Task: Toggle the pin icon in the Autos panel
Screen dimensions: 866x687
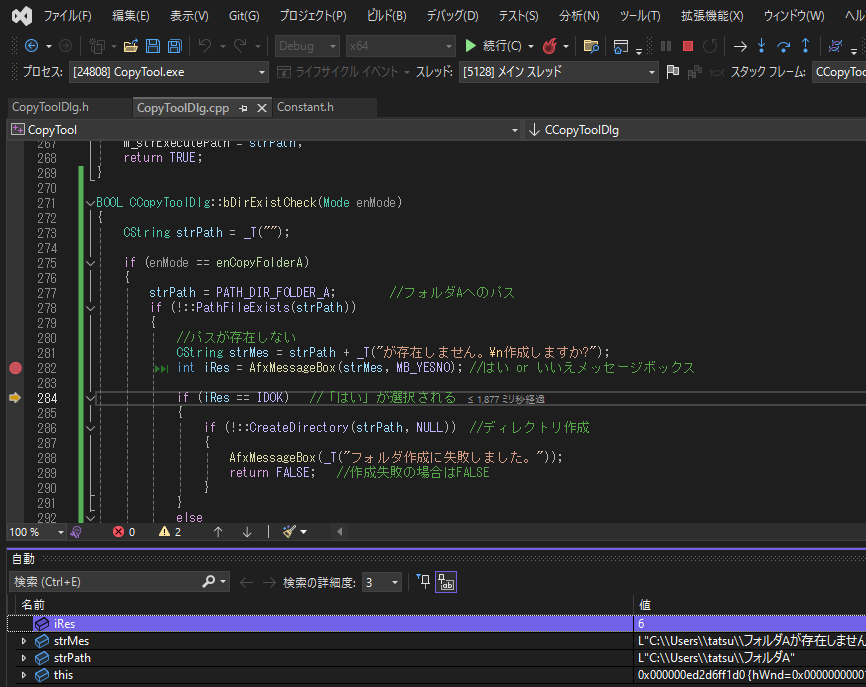Action: click(x=423, y=582)
